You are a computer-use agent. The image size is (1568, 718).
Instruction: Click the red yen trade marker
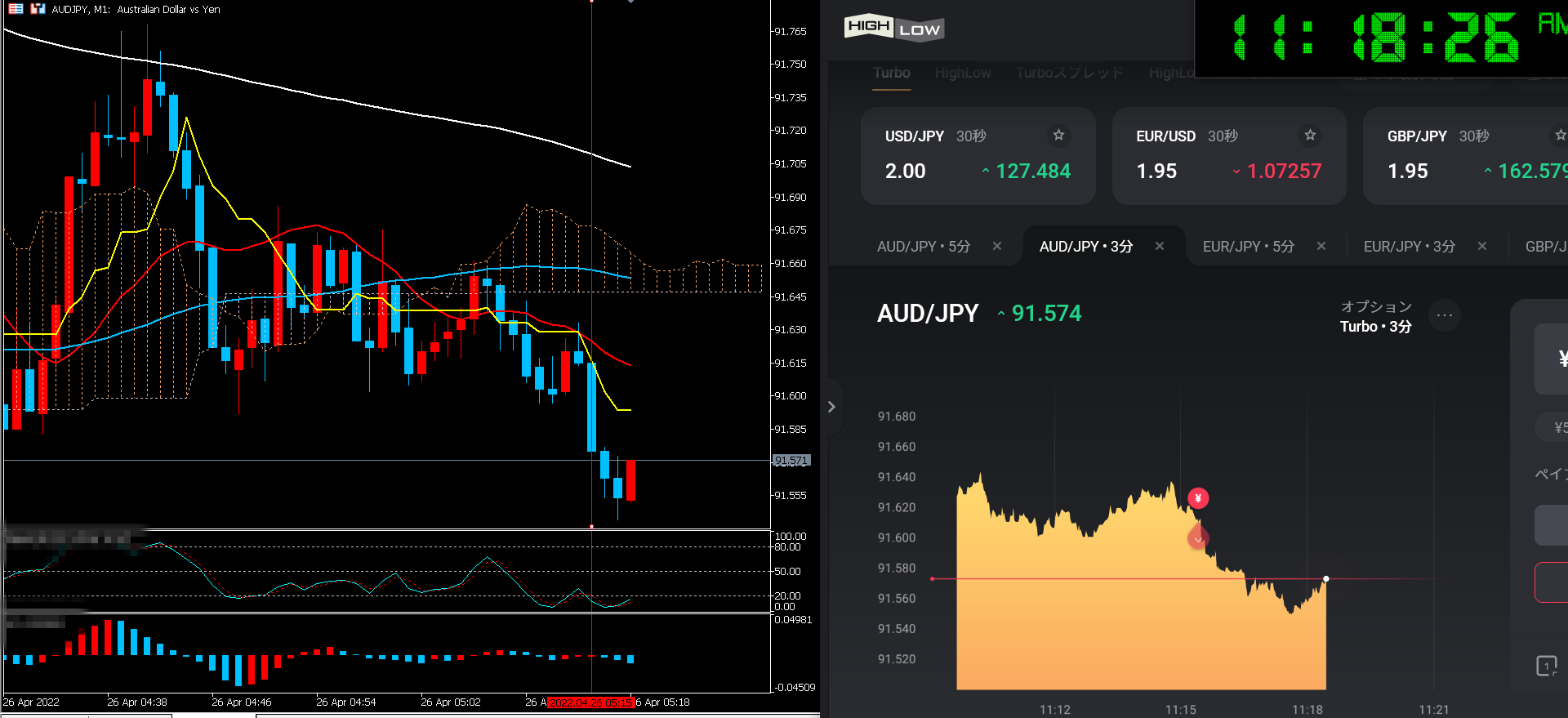pos(1198,498)
